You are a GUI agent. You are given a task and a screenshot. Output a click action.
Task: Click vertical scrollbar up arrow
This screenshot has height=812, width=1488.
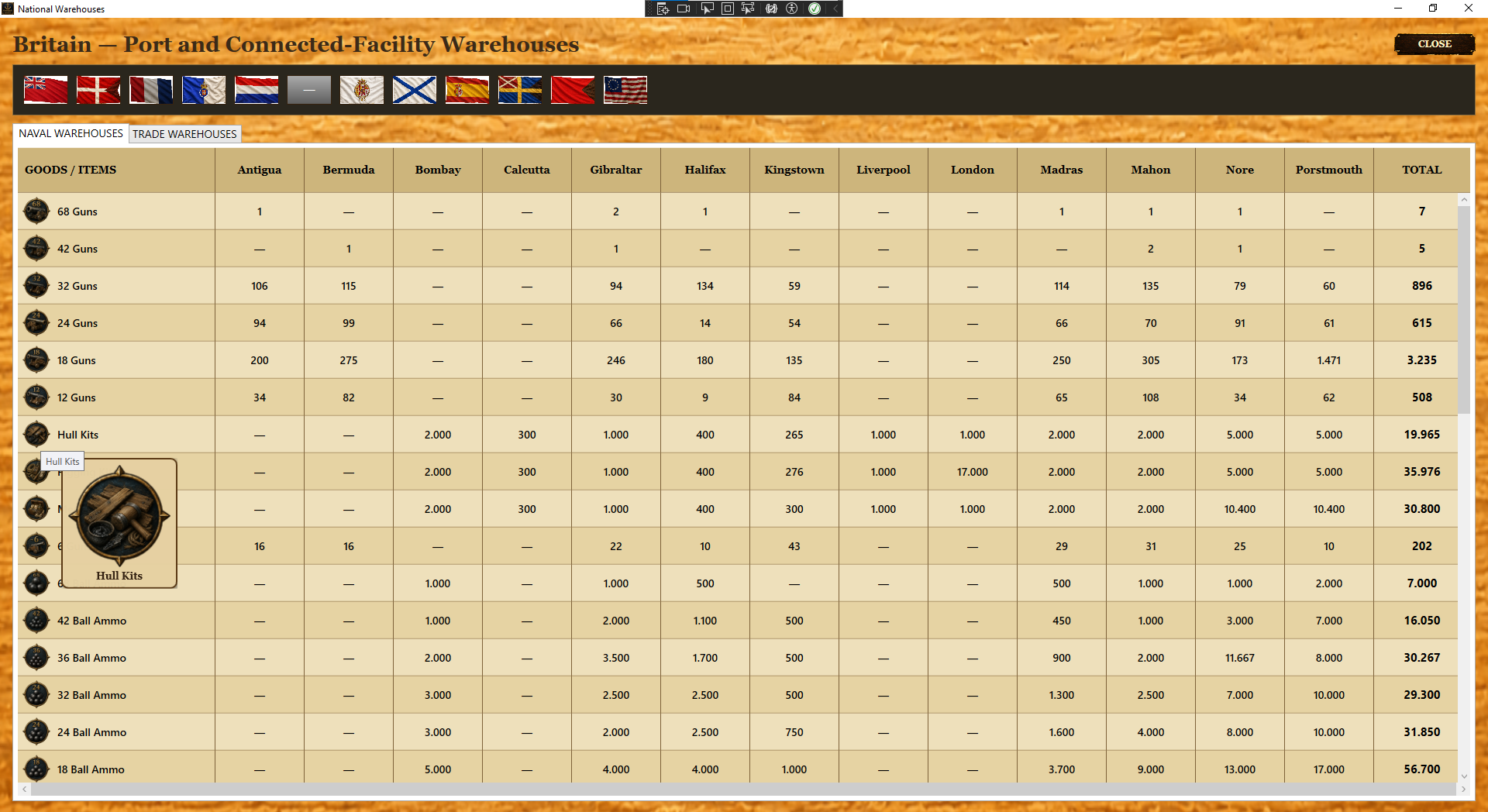pyautogui.click(x=1464, y=200)
